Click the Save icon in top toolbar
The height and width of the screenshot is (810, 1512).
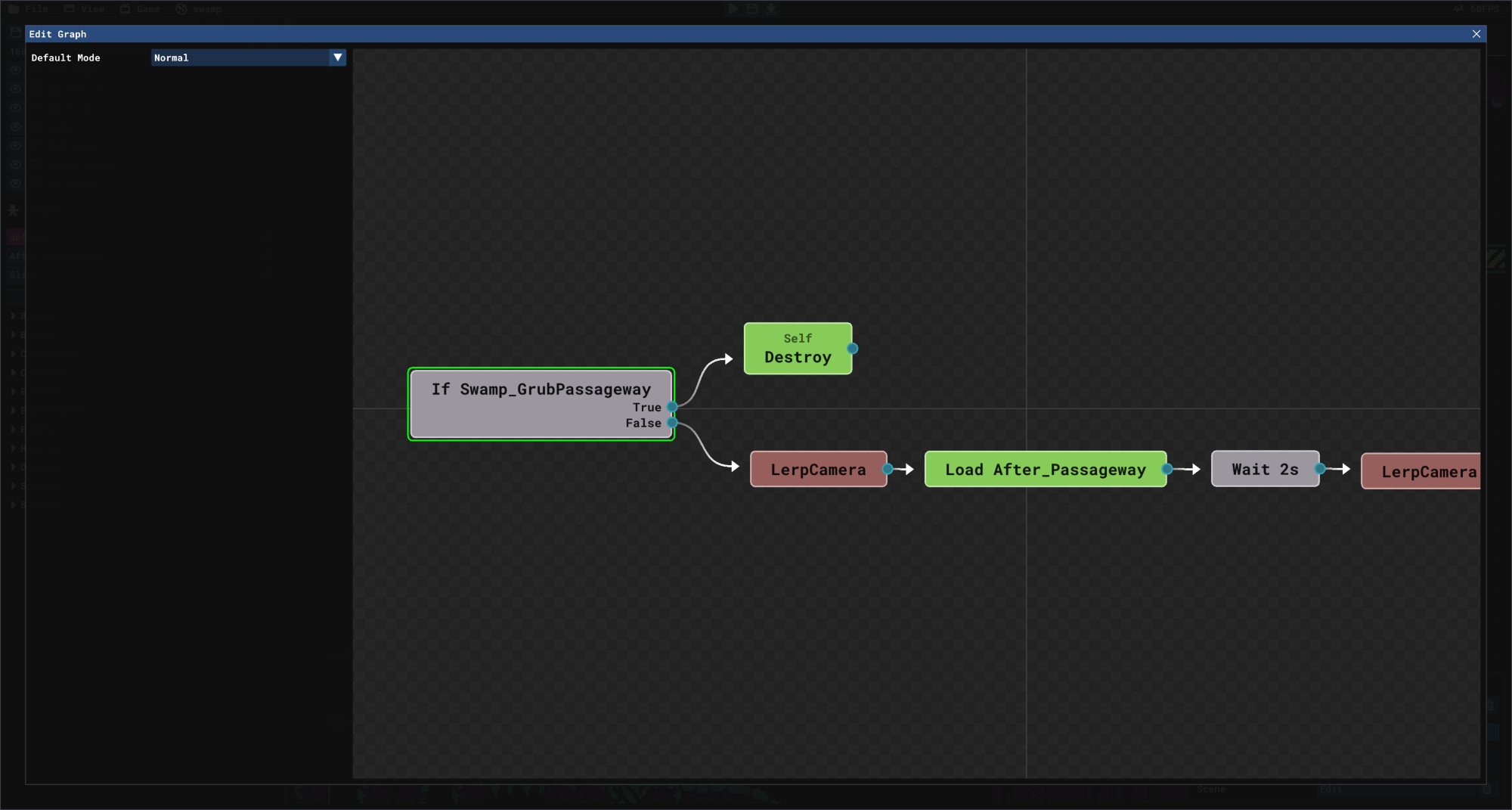[752, 9]
